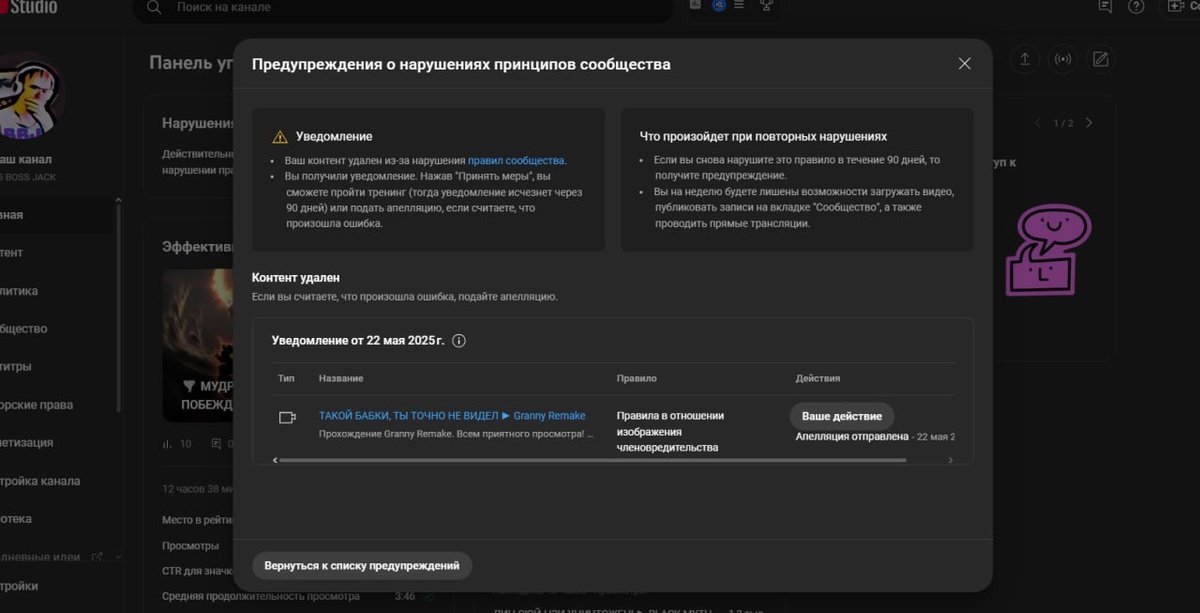Click the Место в рейтинге row
This screenshot has height=613, width=1200.
click(x=198, y=520)
